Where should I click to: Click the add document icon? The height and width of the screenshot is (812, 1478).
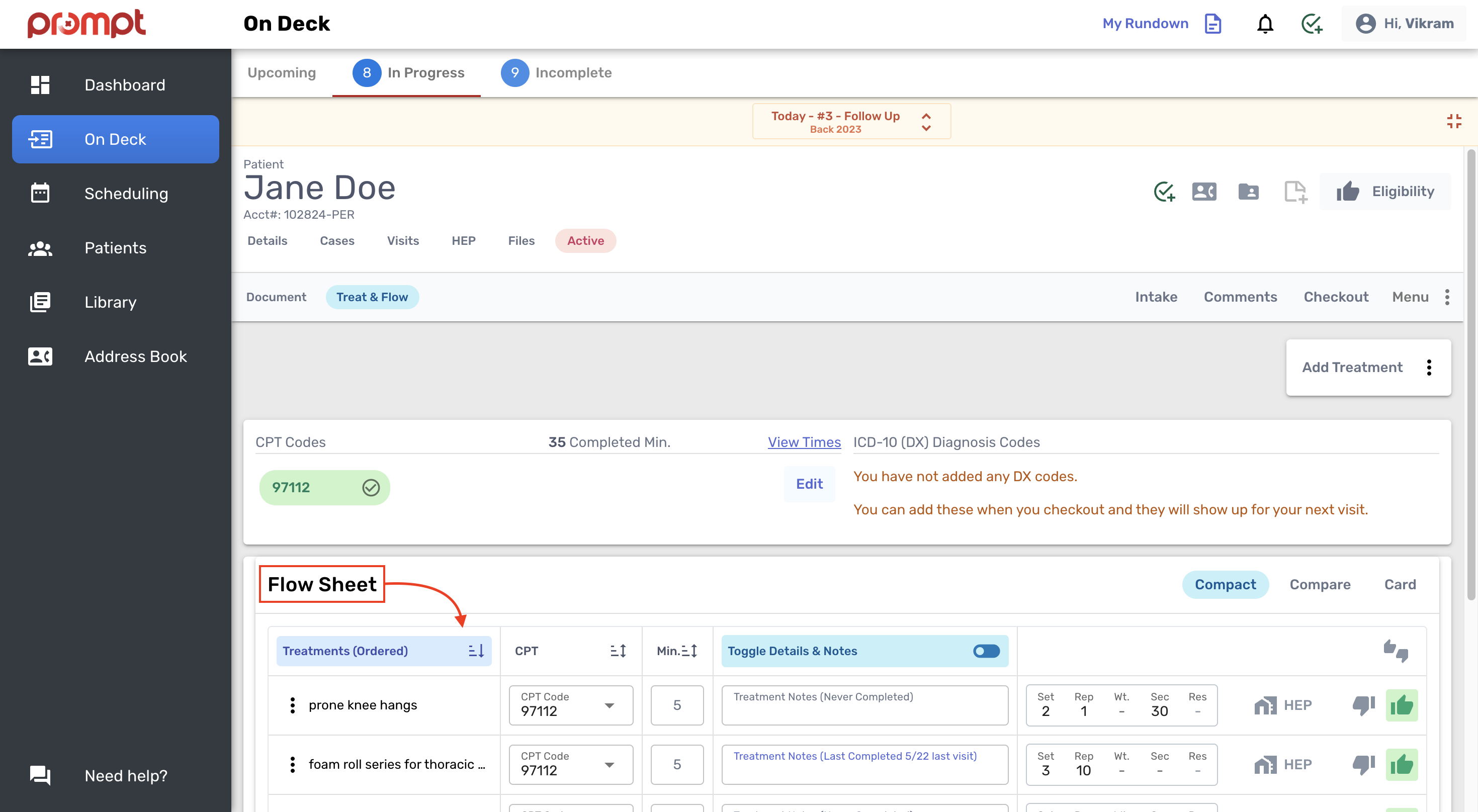tap(1295, 192)
